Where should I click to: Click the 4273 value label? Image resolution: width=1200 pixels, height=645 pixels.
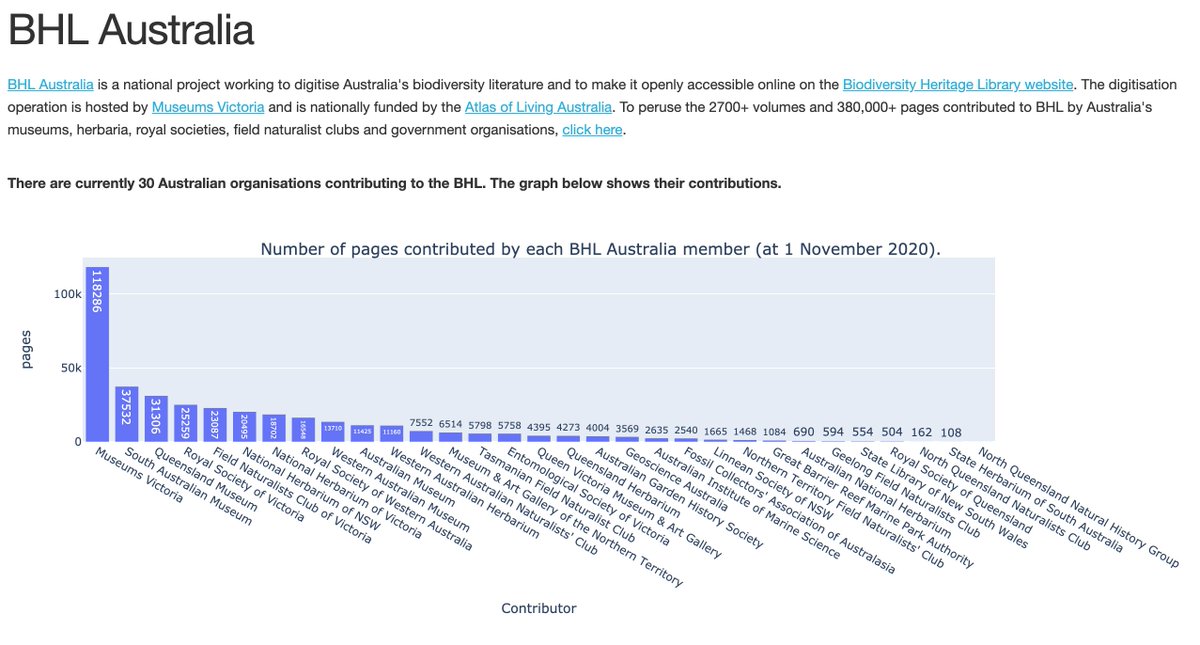(569, 427)
